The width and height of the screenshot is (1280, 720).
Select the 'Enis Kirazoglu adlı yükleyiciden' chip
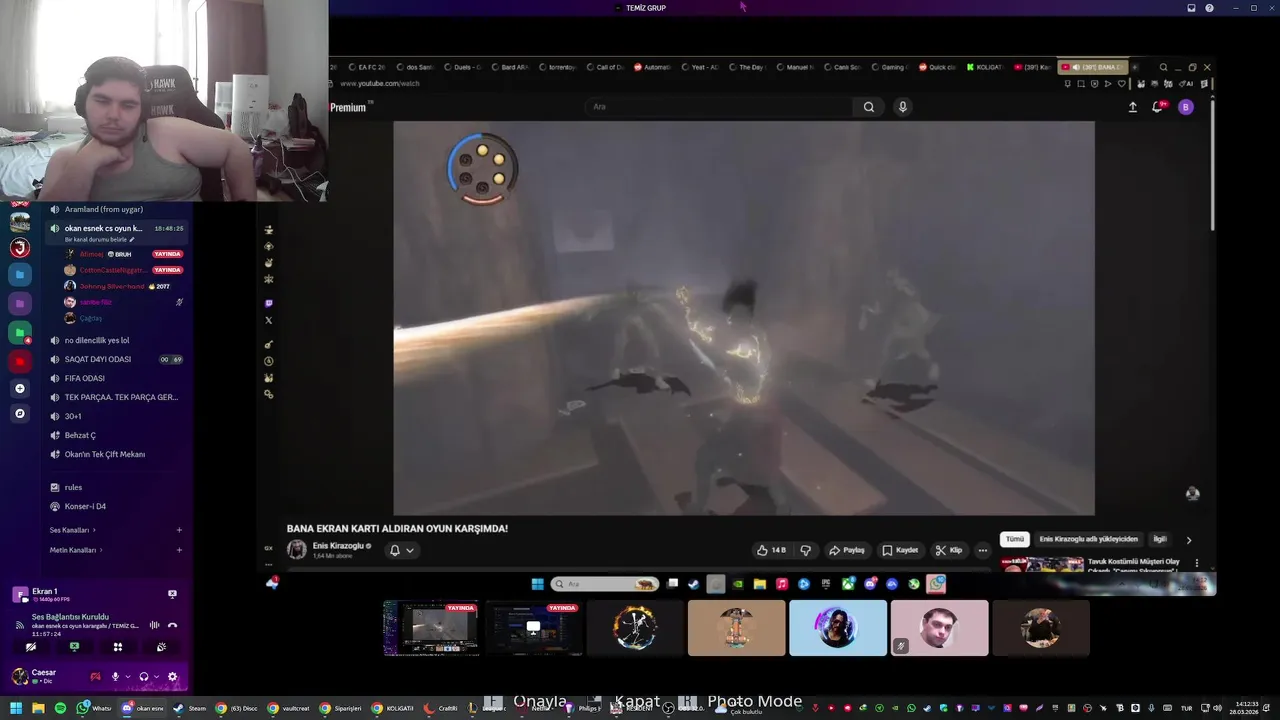pyautogui.click(x=1088, y=539)
